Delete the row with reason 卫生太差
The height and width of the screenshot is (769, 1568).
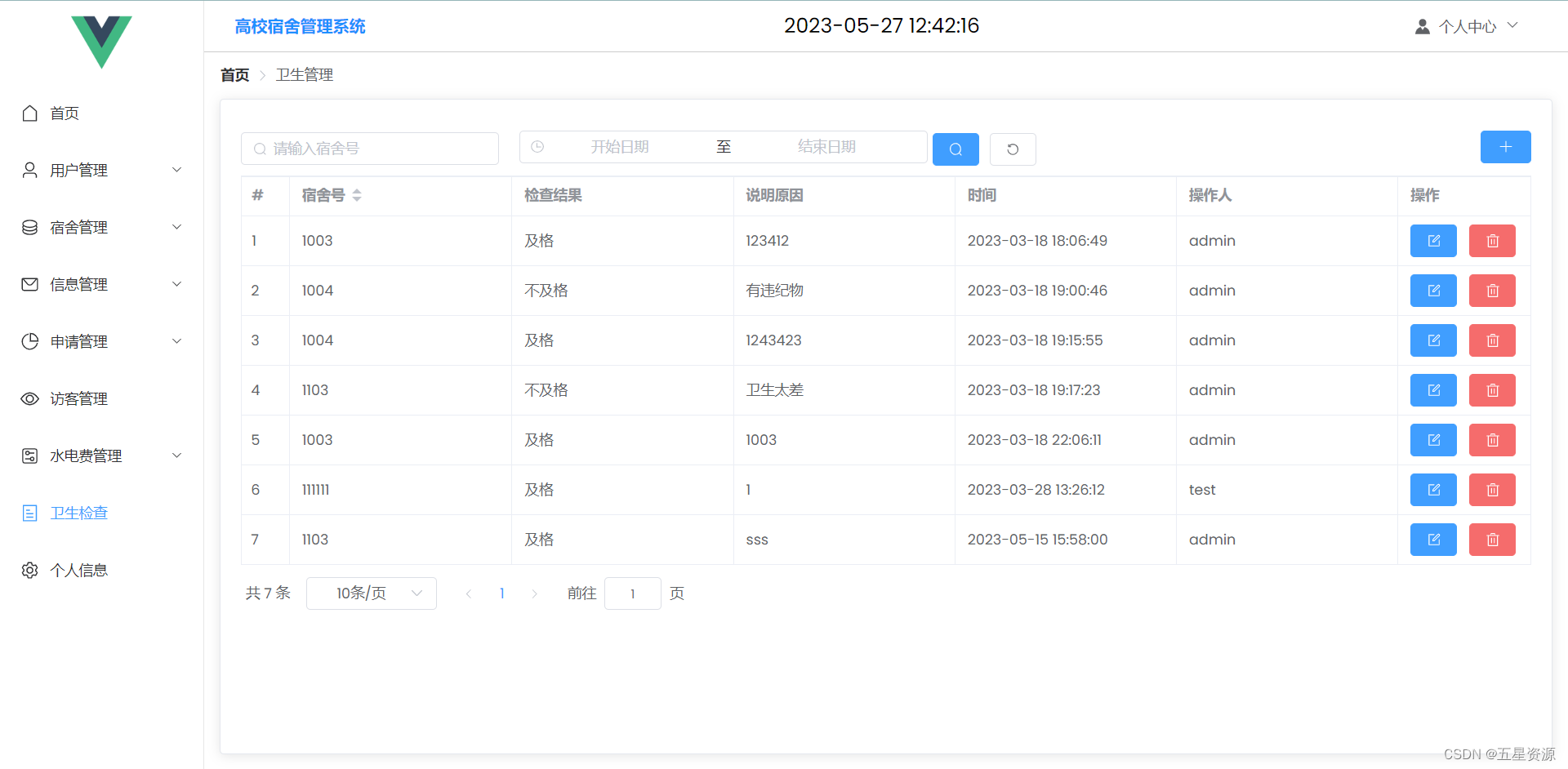[x=1492, y=390]
